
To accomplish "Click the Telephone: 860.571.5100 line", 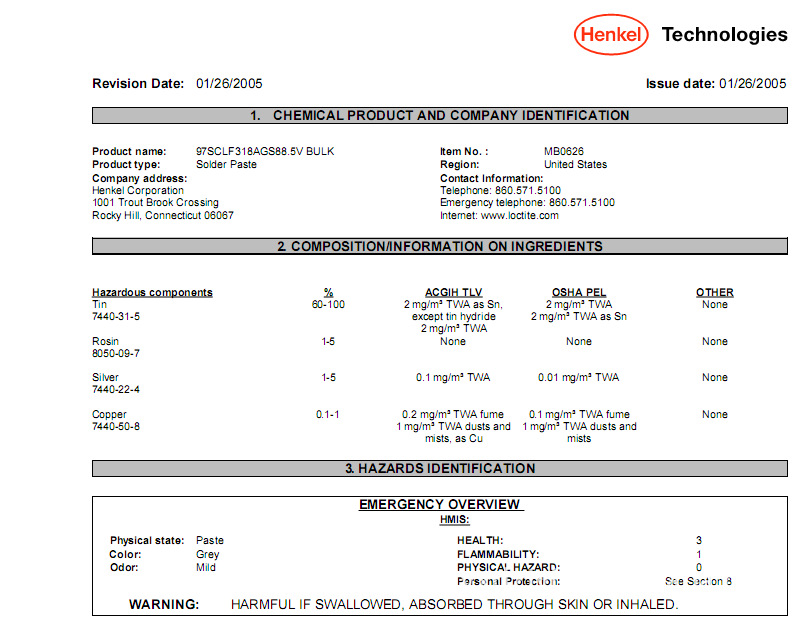I will [x=500, y=190].
